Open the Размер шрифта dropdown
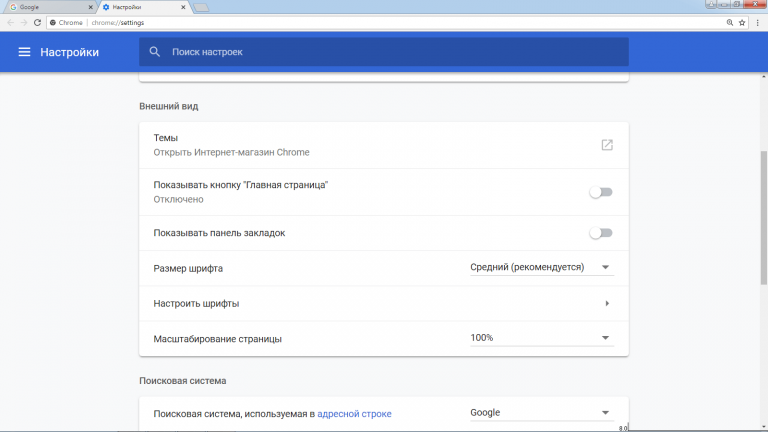The height and width of the screenshot is (432, 768). point(540,268)
